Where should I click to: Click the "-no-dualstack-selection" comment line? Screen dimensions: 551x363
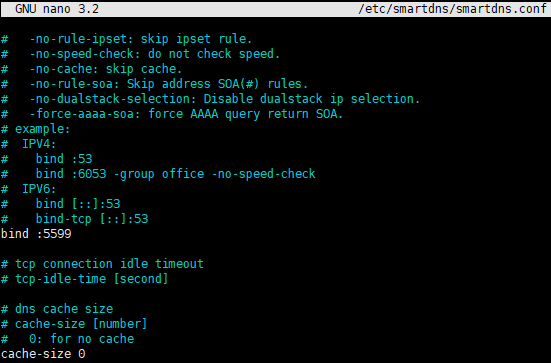pyautogui.click(x=211, y=99)
